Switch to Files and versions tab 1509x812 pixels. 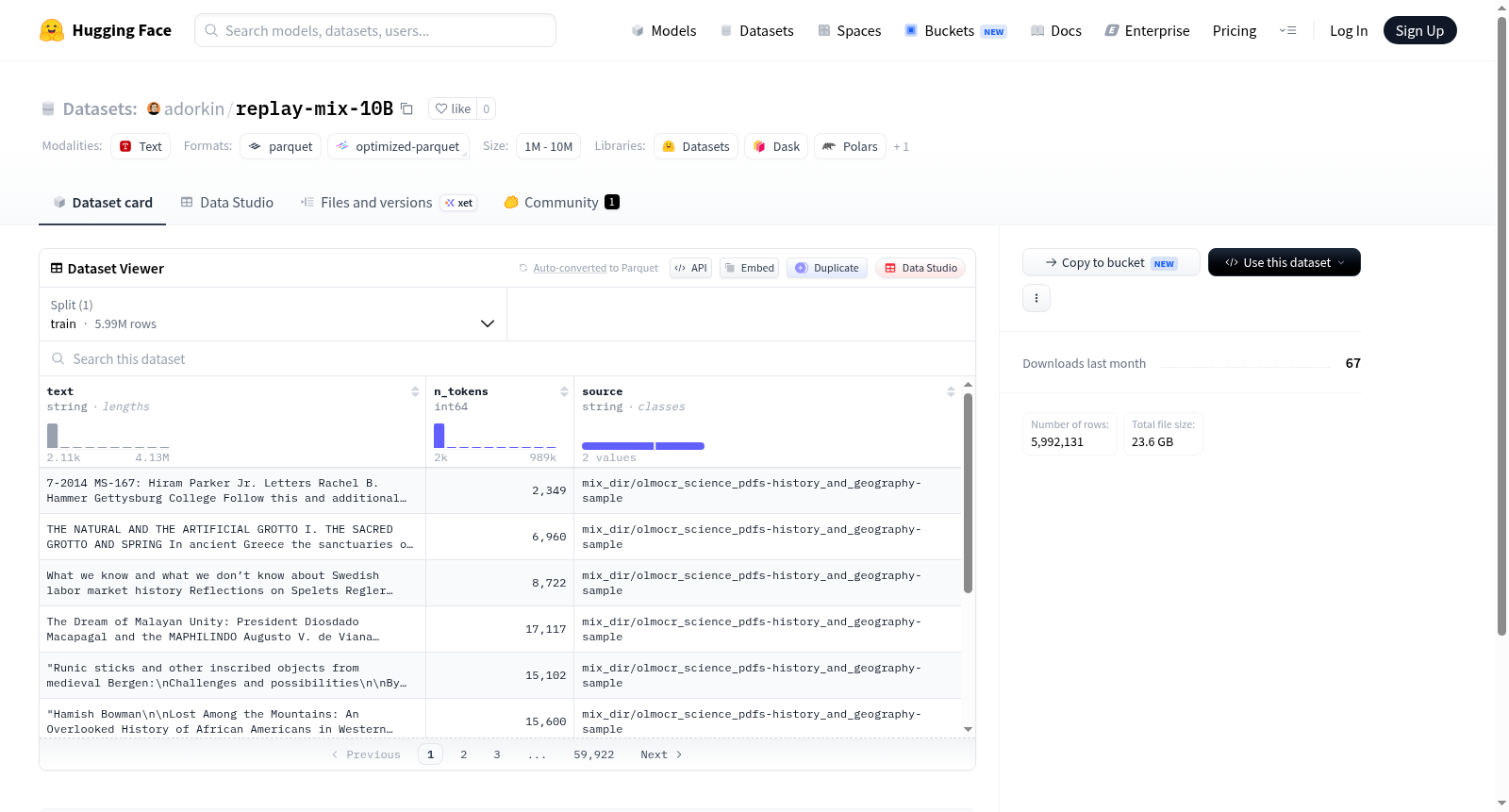389,203
